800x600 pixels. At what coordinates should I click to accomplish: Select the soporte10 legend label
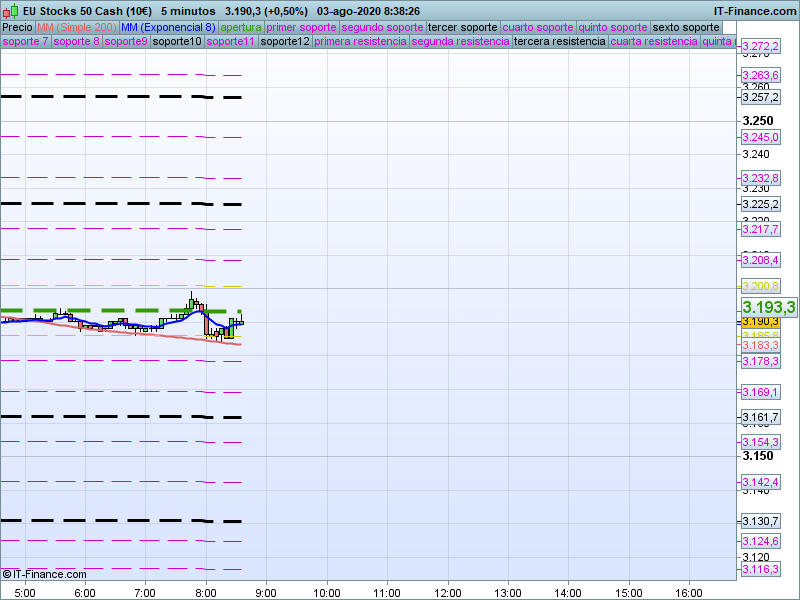177,42
